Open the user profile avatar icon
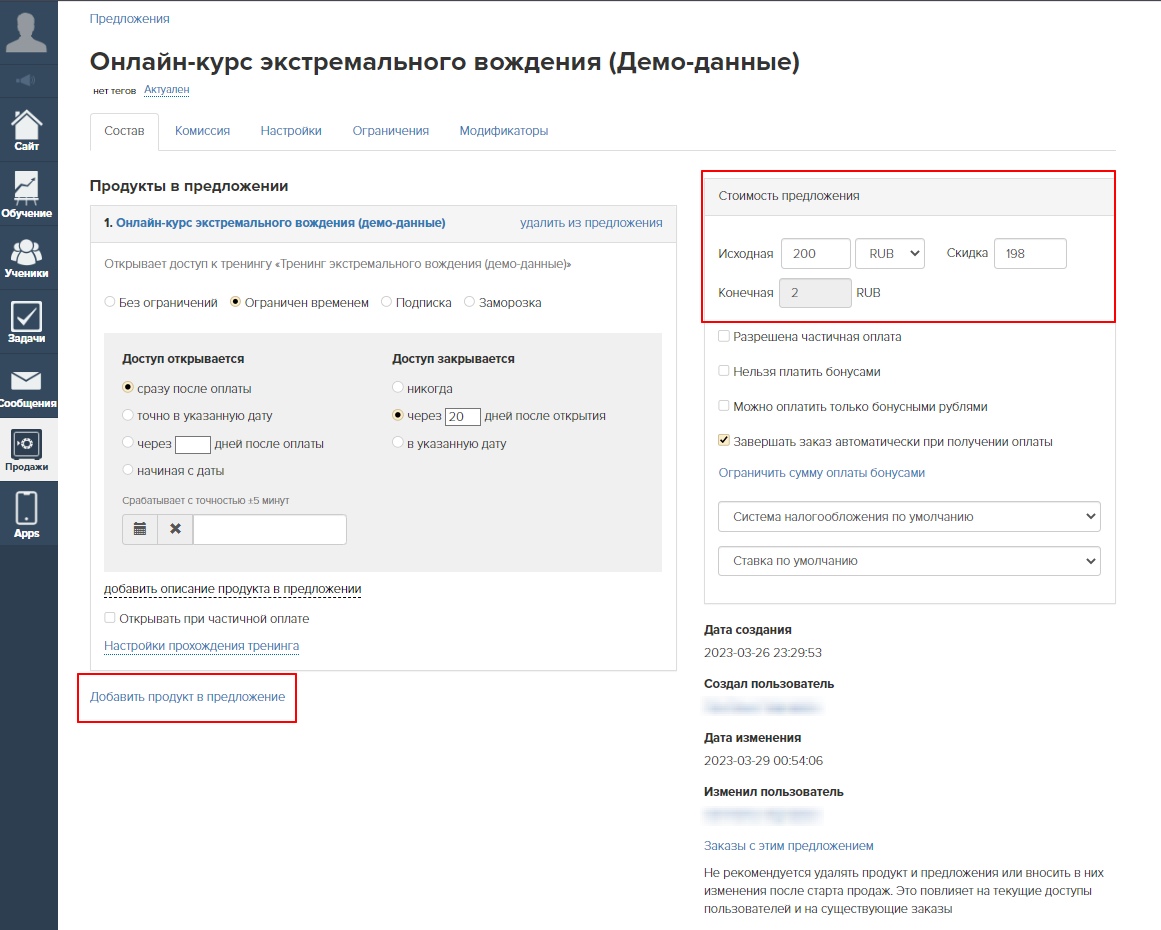The image size is (1161, 930). tap(27, 30)
